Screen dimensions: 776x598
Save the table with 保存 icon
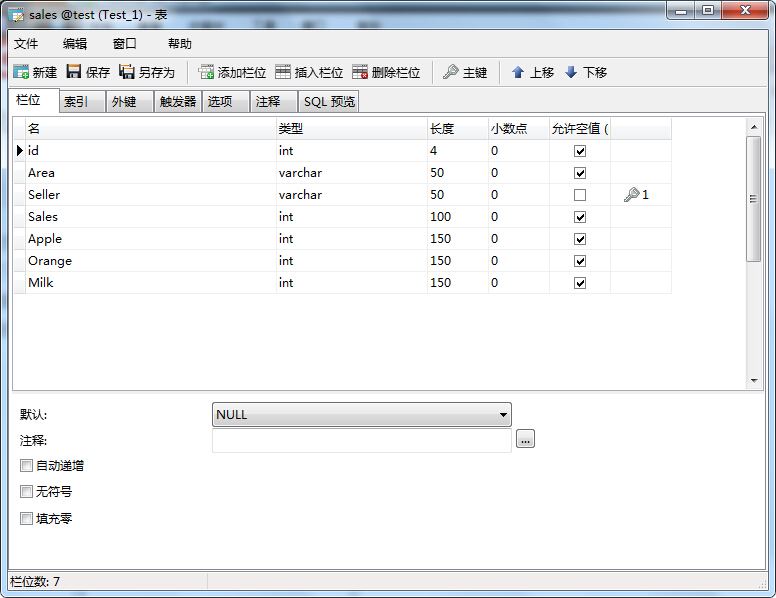[x=74, y=72]
